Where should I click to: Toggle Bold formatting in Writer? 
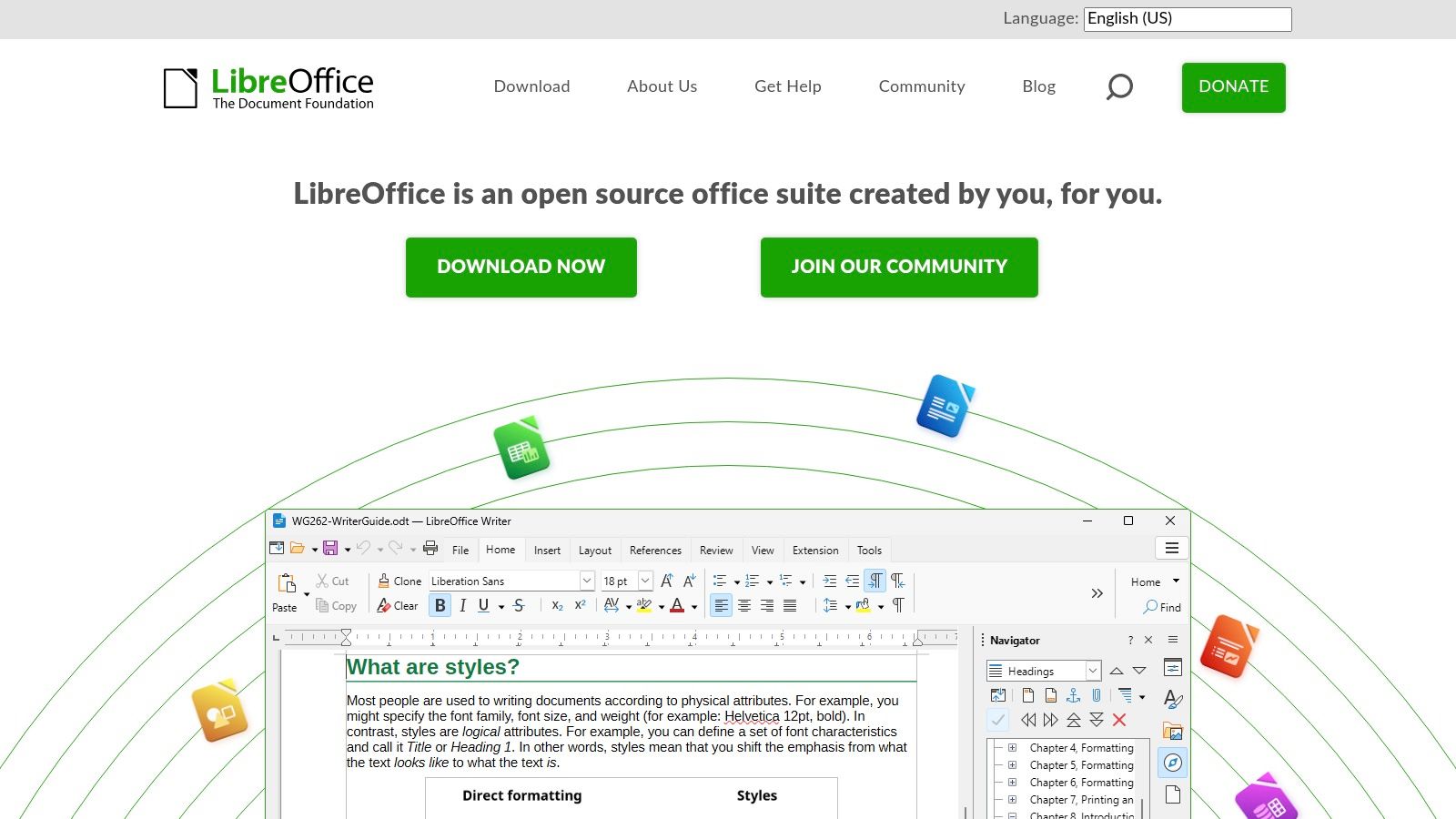[x=440, y=605]
